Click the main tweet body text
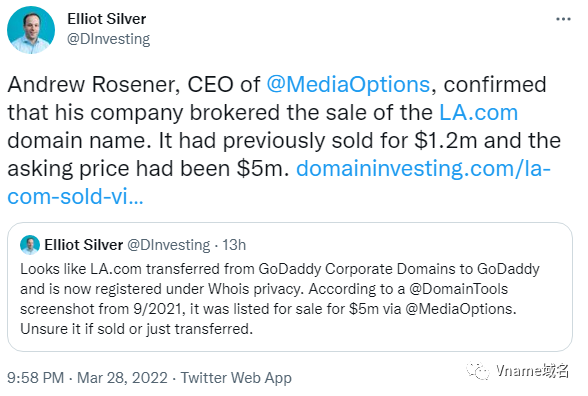The width and height of the screenshot is (588, 396). click(x=284, y=140)
